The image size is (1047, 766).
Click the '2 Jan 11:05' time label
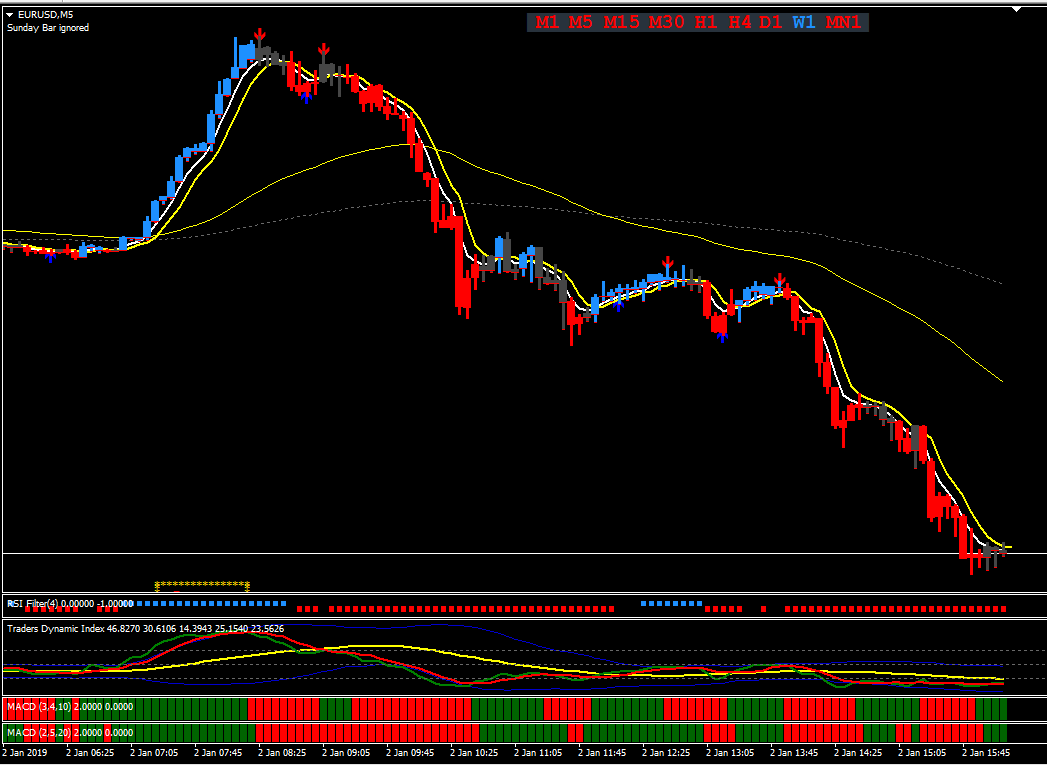pyautogui.click(x=539, y=753)
